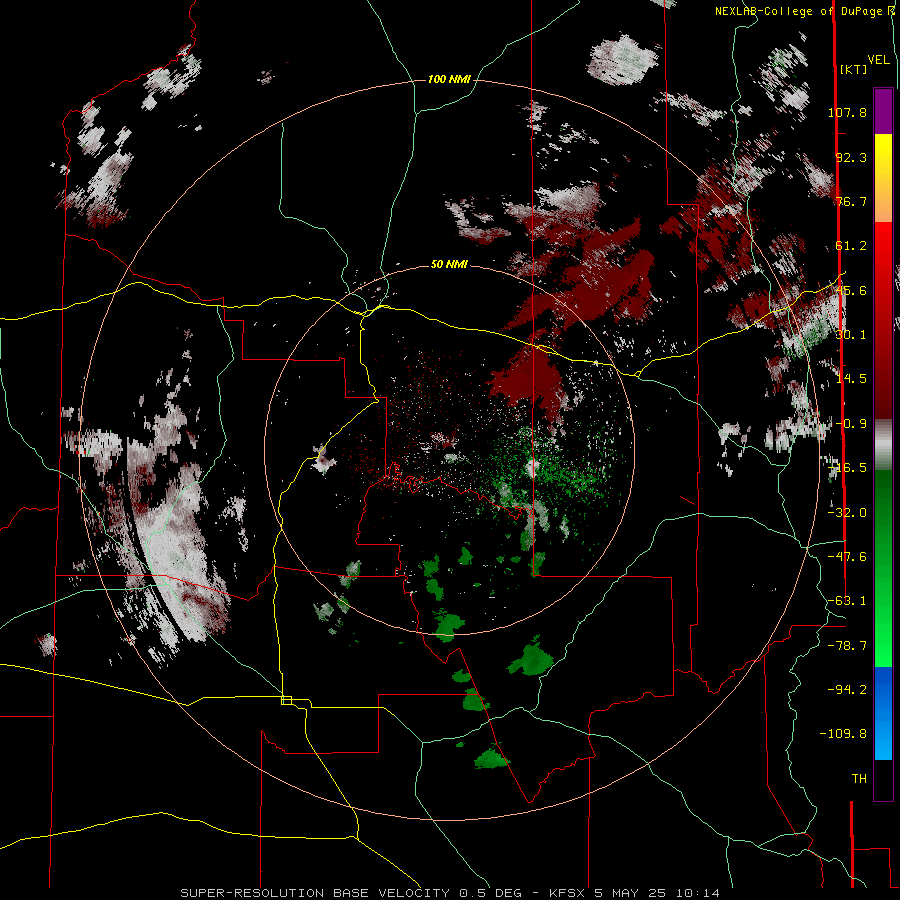The width and height of the screenshot is (900, 900).
Task: Click the -32.0 value on the velocity scale
Action: coord(847,513)
